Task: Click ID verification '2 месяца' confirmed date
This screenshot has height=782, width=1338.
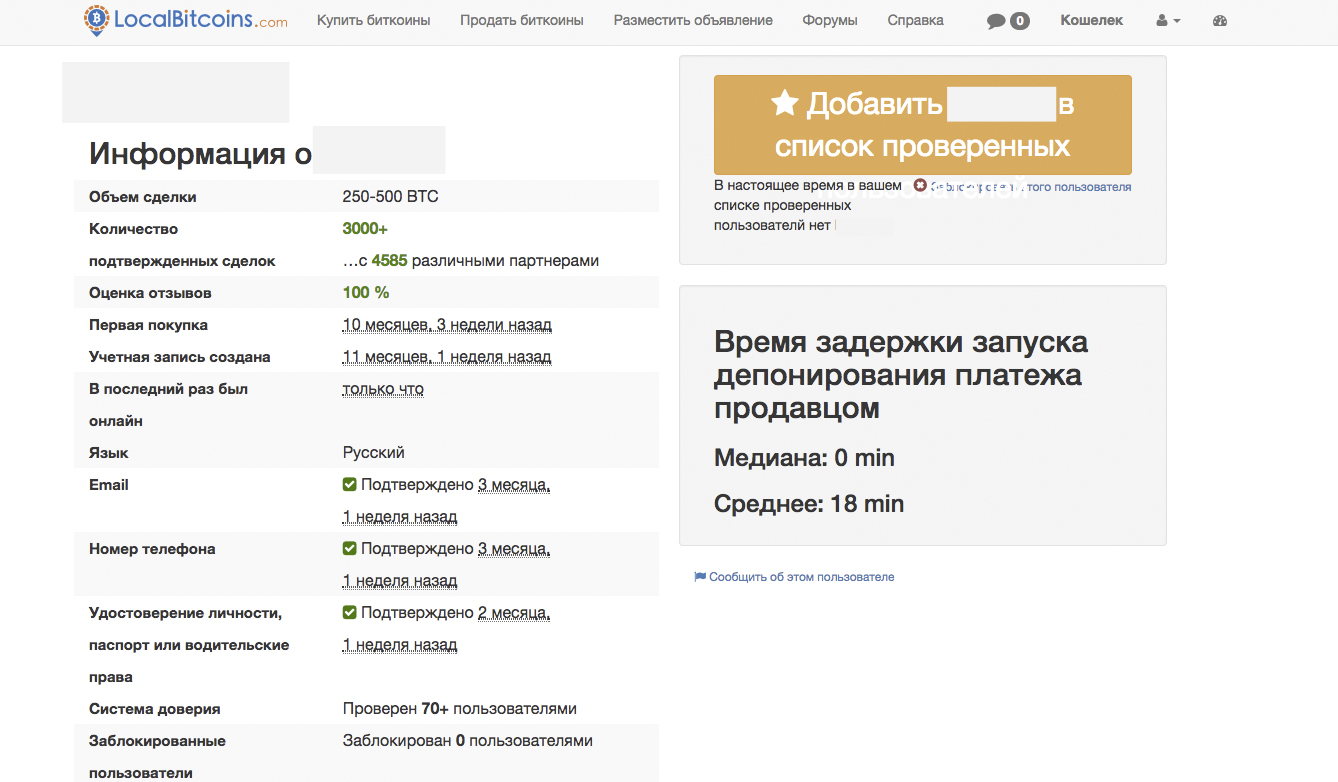Action: click(x=514, y=613)
